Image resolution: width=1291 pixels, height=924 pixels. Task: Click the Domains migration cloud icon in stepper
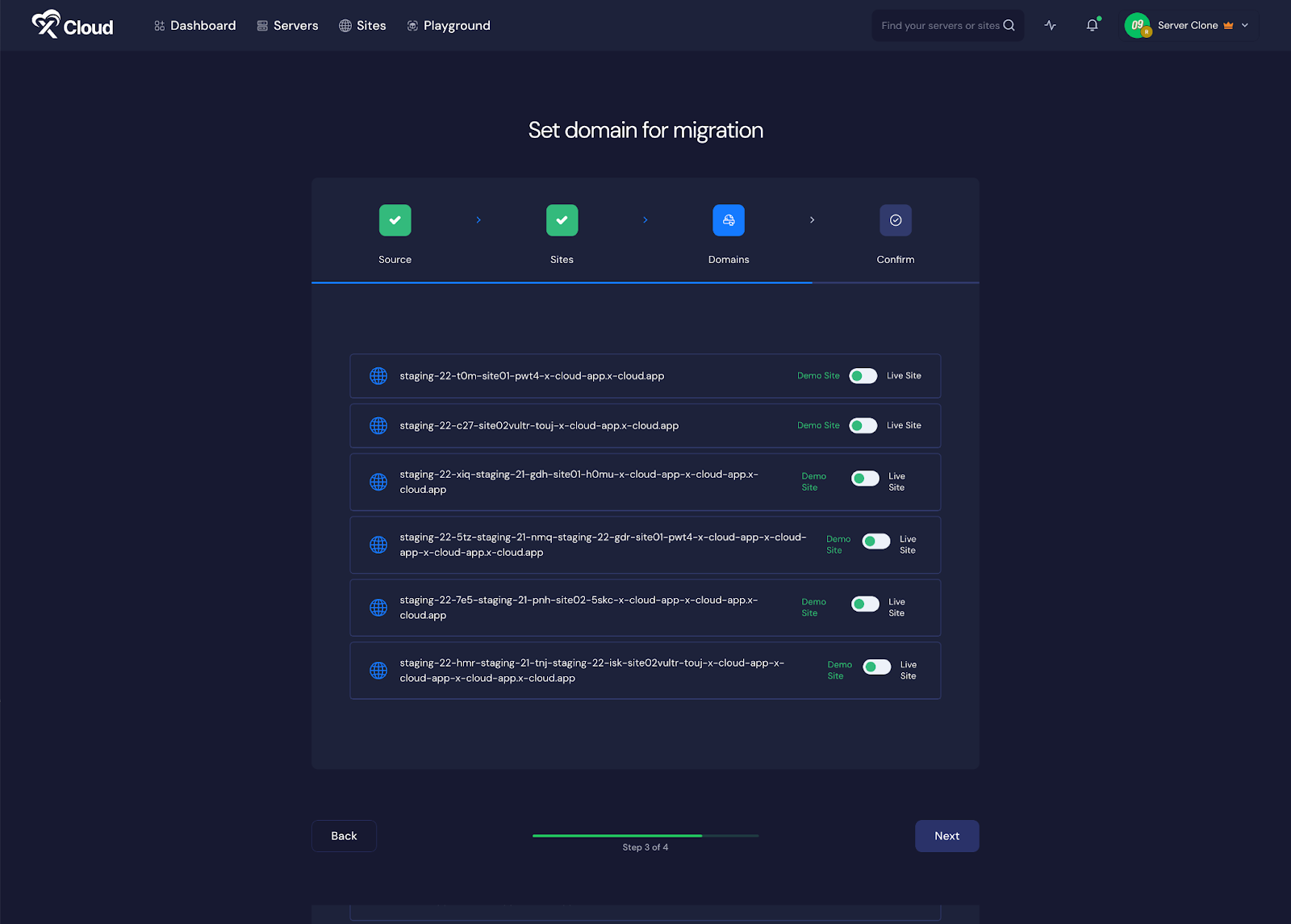(729, 220)
